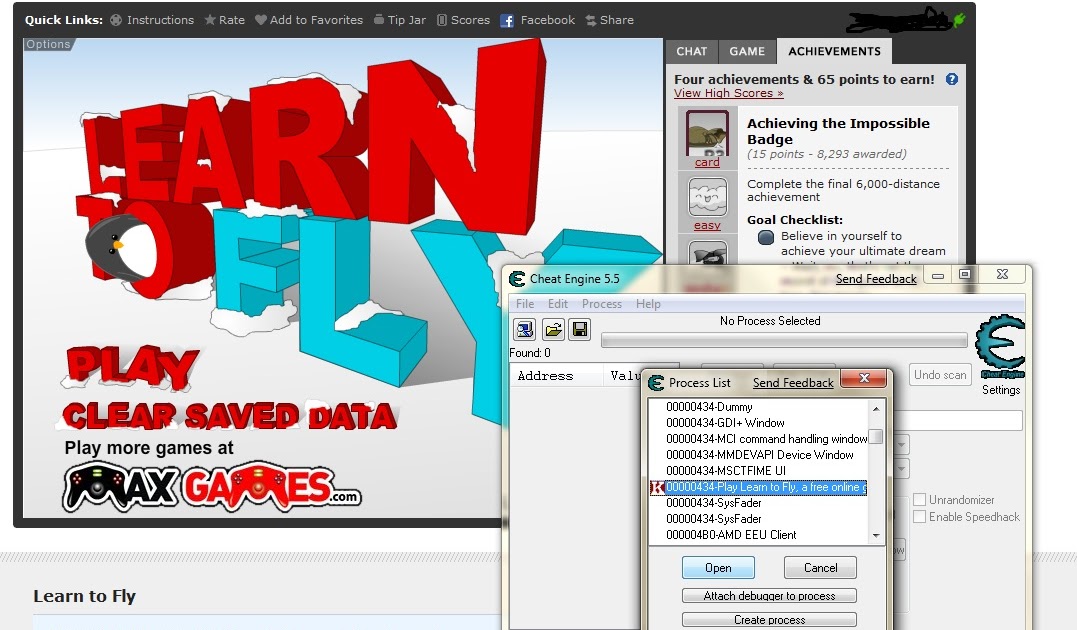The image size is (1077, 630).
Task: Switch to the ACHIEVEMENTS tab
Action: (835, 51)
